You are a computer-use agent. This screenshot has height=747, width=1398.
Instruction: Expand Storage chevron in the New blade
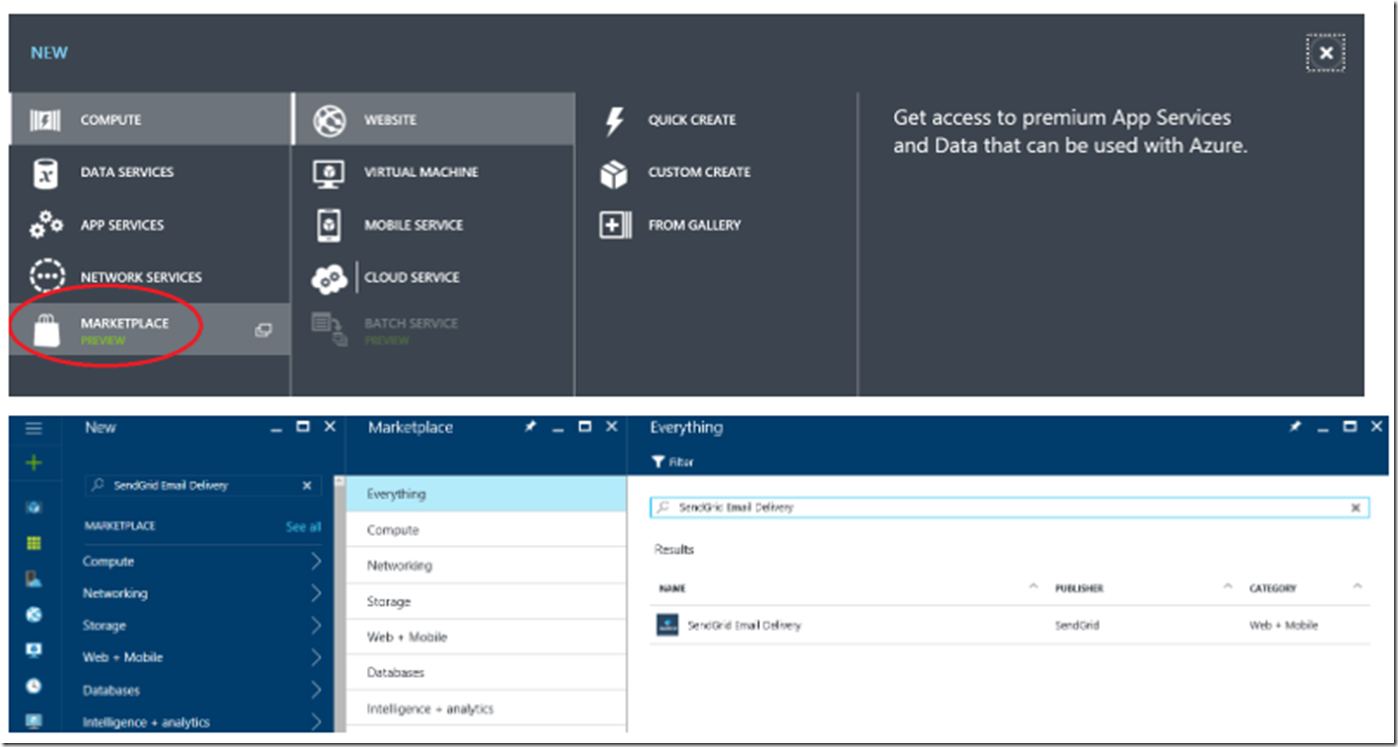[x=316, y=625]
